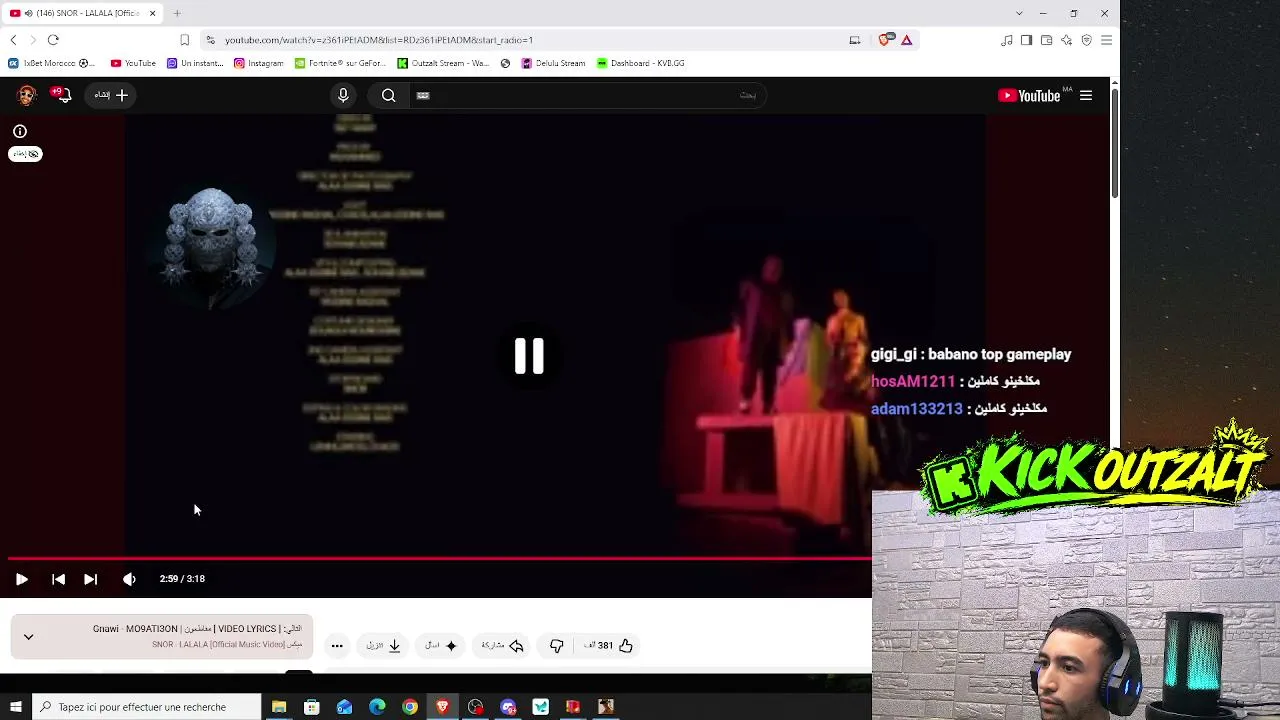Viewport: 1280px width, 720px height.
Task: Open the YouTube account avatar menu
Action: (x=27, y=95)
